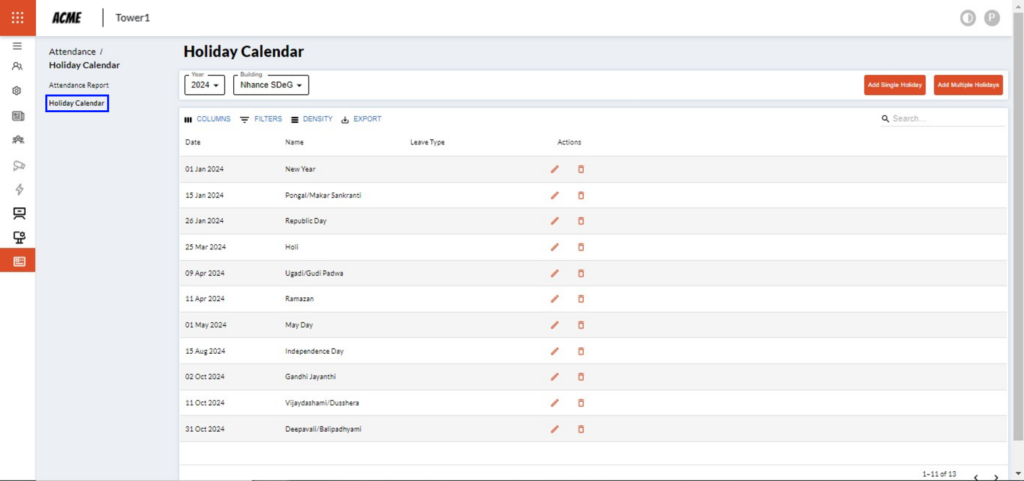Click the pencil icon for Independence Day
The width and height of the screenshot is (1024, 481).
555,351
